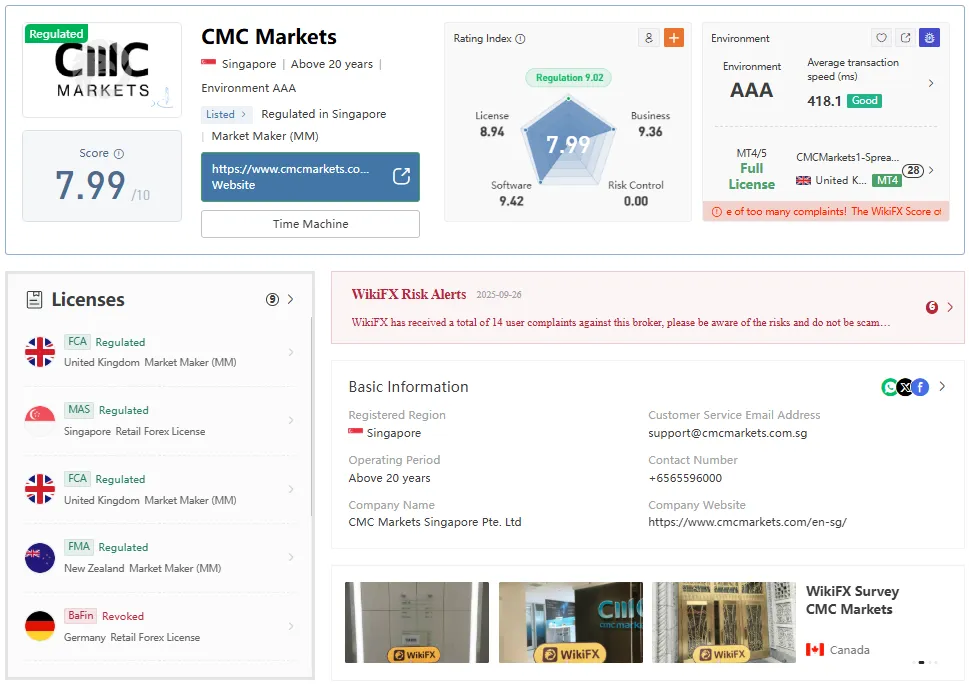Click the support@cmcmarkets.com.sg email
The image size is (969, 685).
(727, 433)
